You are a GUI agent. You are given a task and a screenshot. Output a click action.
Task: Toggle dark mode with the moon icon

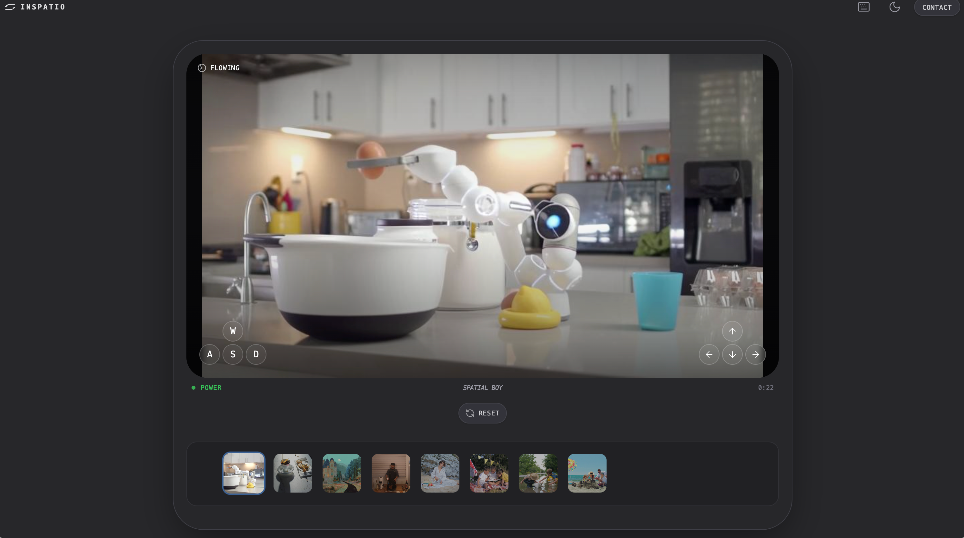pyautogui.click(x=894, y=7)
